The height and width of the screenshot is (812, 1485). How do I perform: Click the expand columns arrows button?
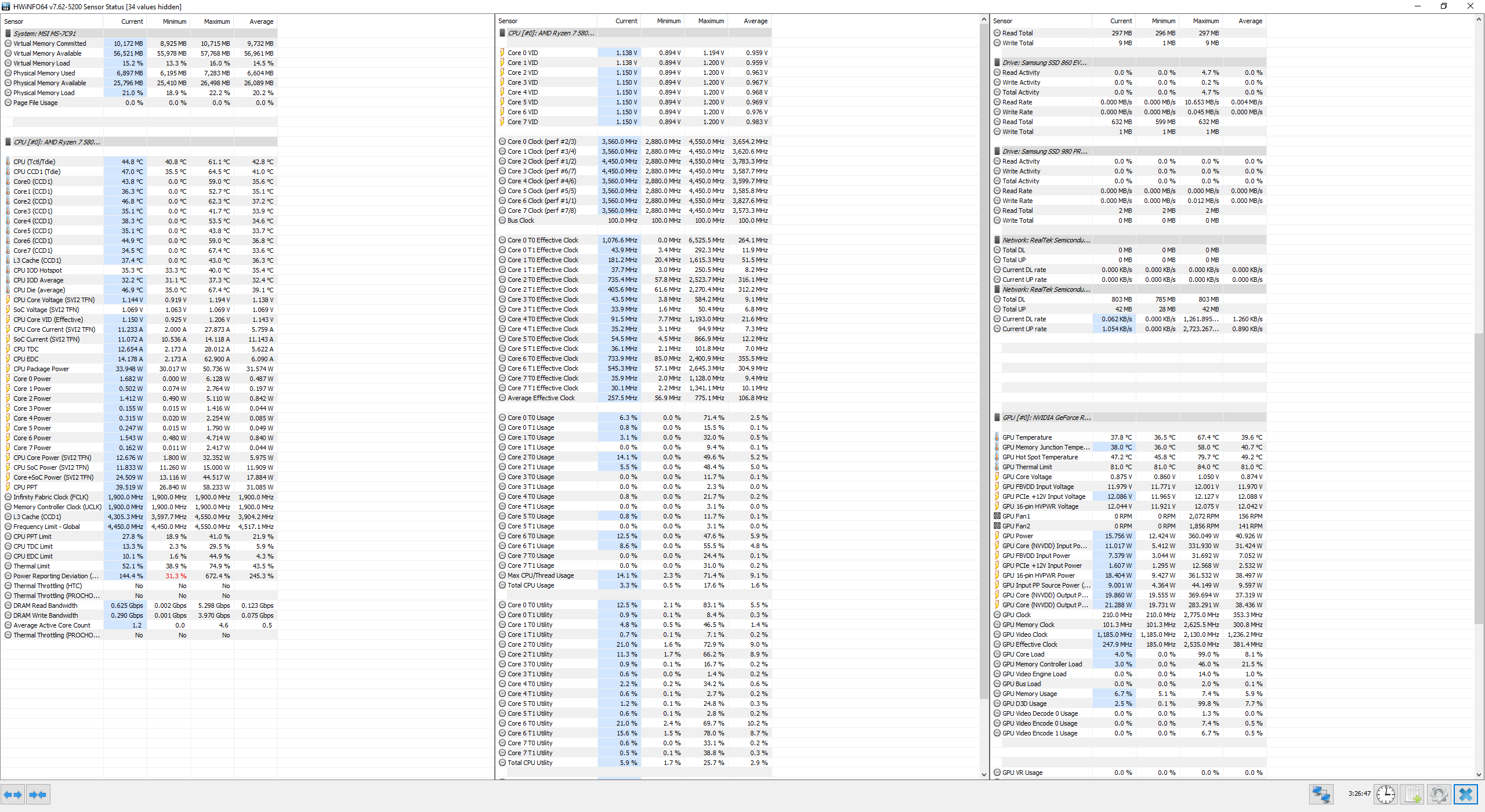click(x=13, y=794)
